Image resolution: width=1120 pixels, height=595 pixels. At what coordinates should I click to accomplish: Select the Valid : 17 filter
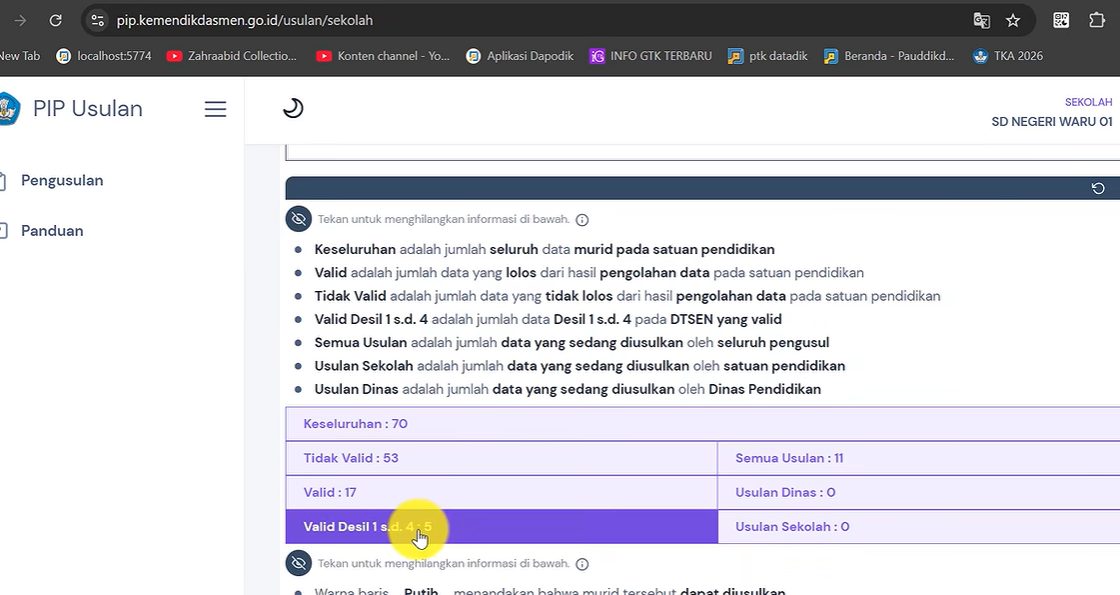click(x=501, y=492)
